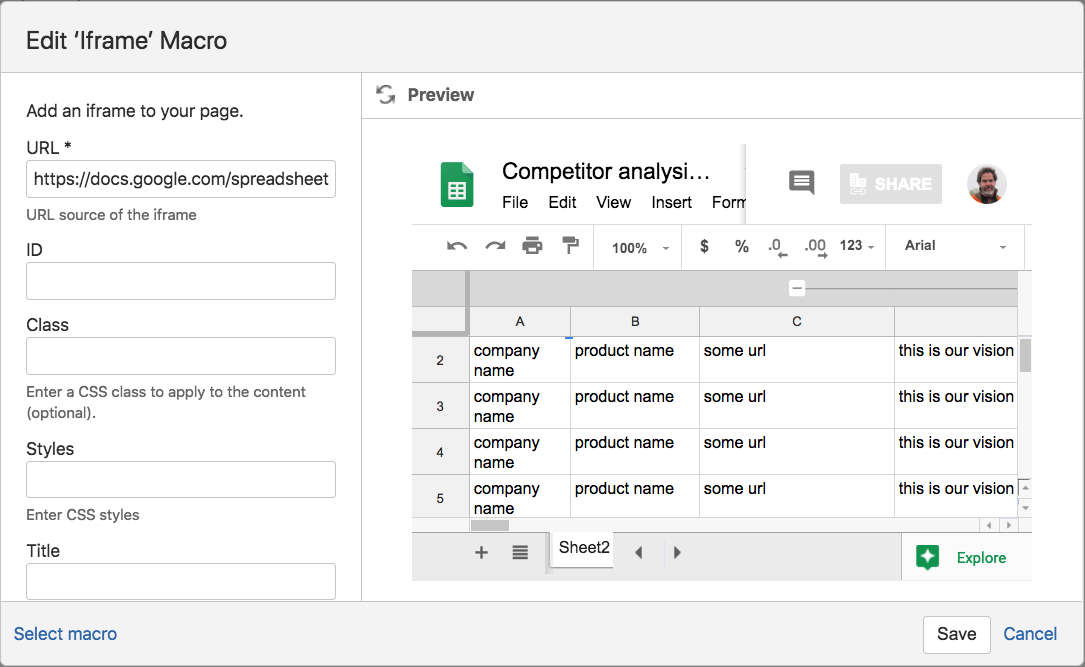Open the 123 number format dropdown
1085x667 pixels.
(857, 246)
